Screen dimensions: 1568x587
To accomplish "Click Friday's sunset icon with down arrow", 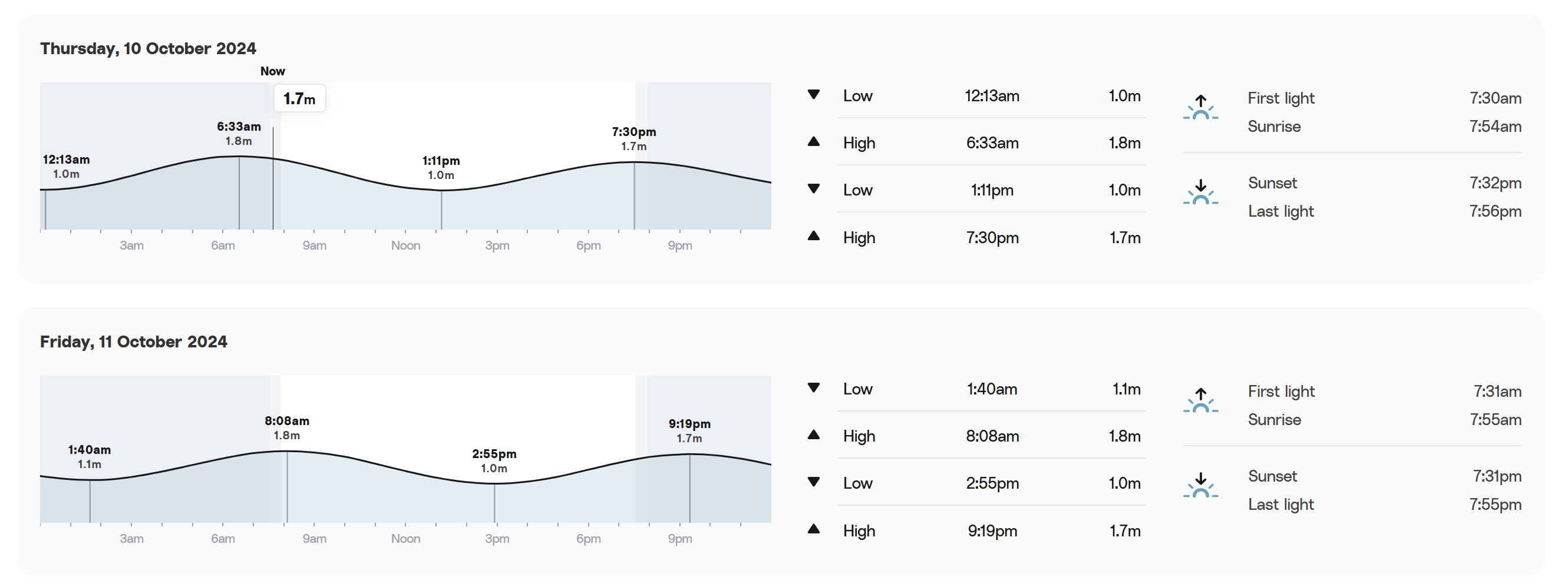I will click(1200, 485).
